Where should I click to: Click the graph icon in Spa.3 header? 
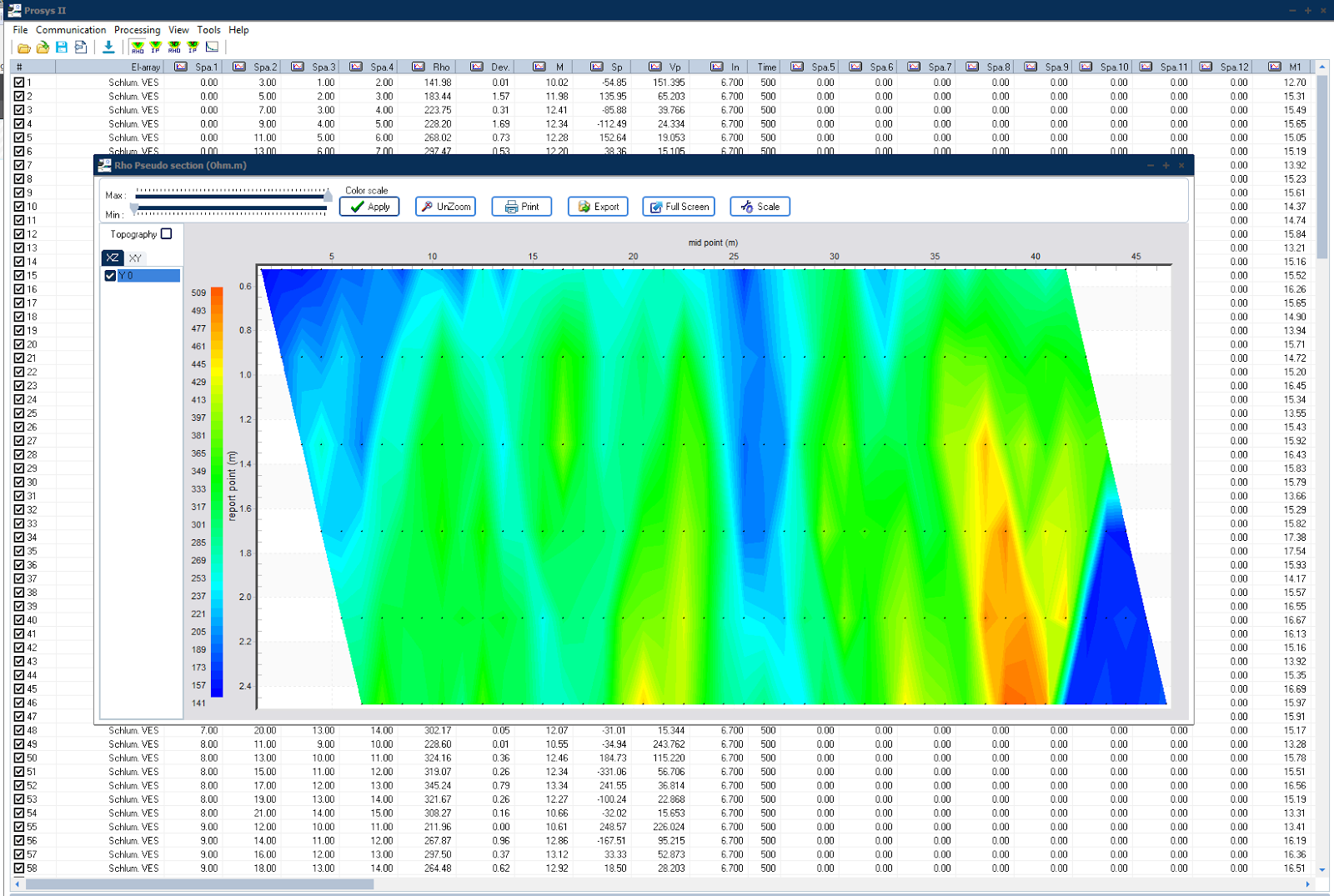298,67
